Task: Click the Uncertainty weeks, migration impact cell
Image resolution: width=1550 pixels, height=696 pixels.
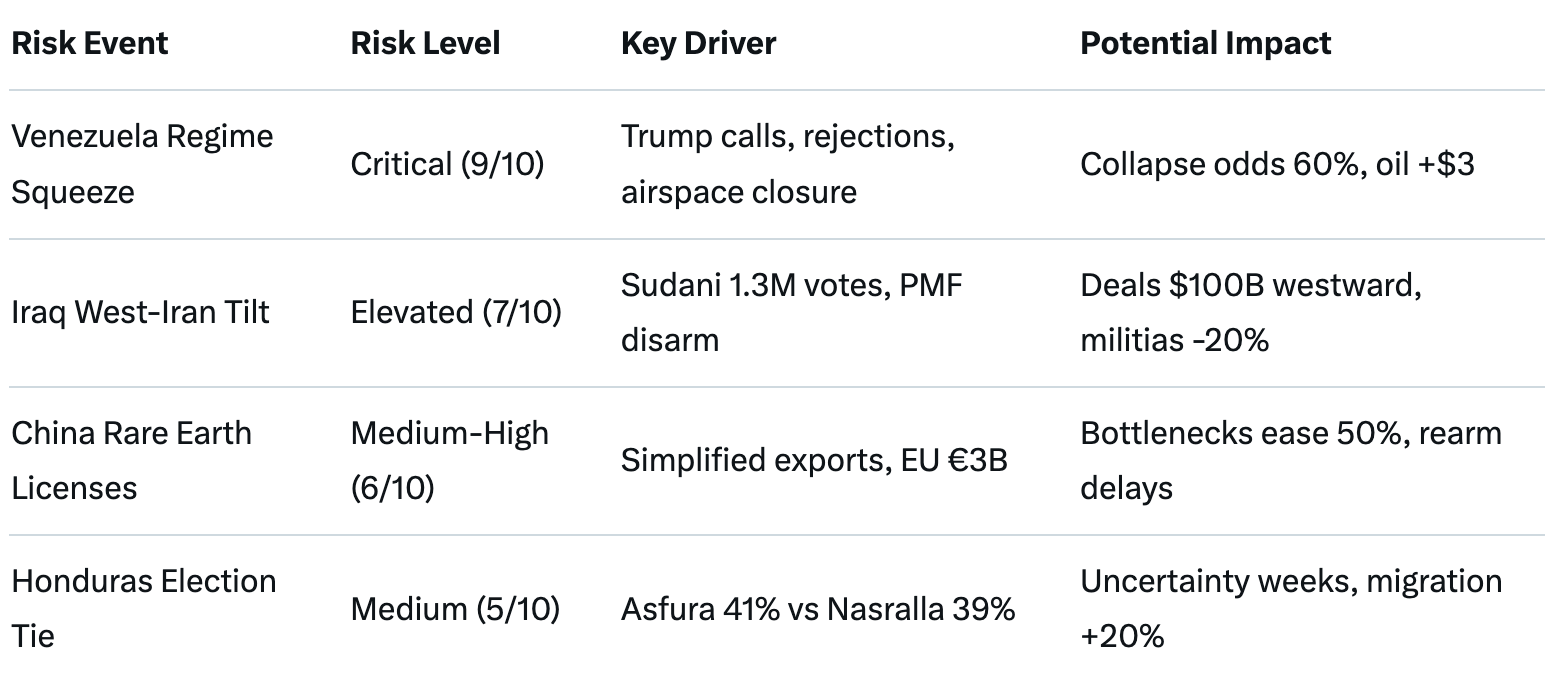Action: click(x=1291, y=608)
